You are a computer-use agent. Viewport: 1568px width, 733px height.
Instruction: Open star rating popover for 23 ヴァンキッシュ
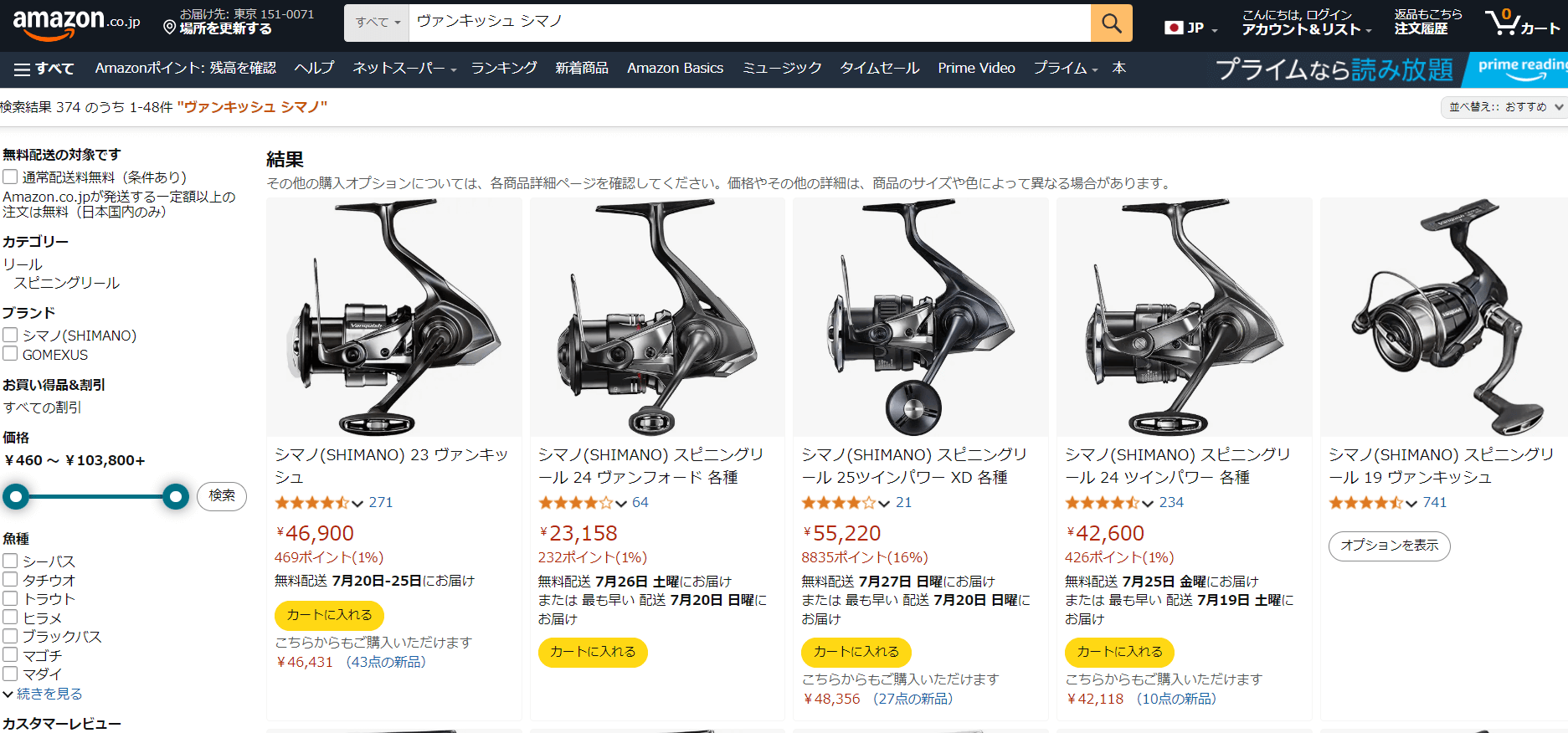click(x=319, y=503)
